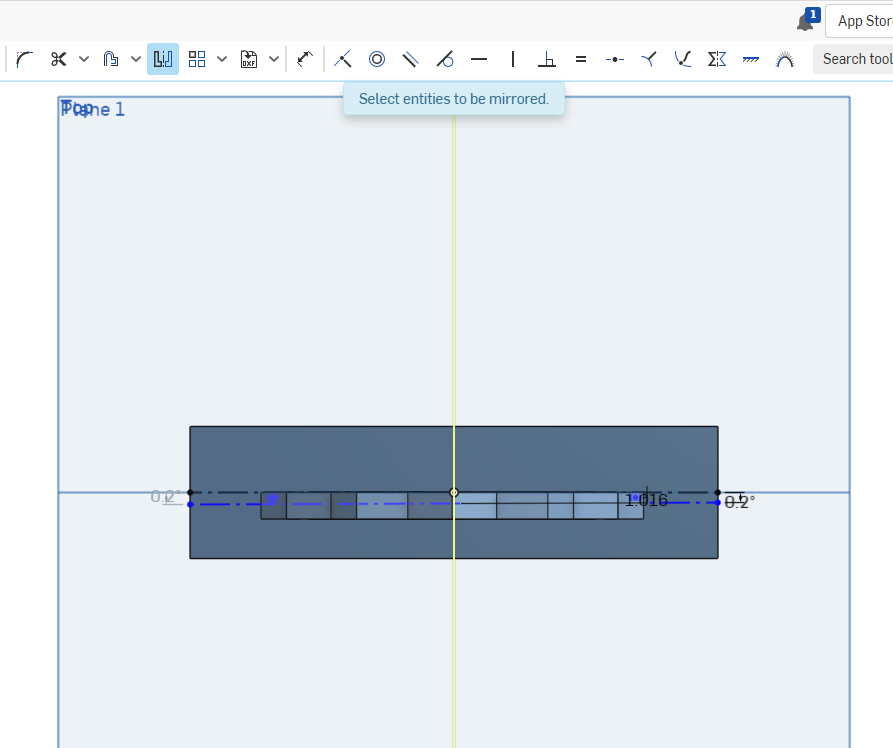
Task: Select the Dimension tool with diagonal arrows
Action: (x=305, y=59)
